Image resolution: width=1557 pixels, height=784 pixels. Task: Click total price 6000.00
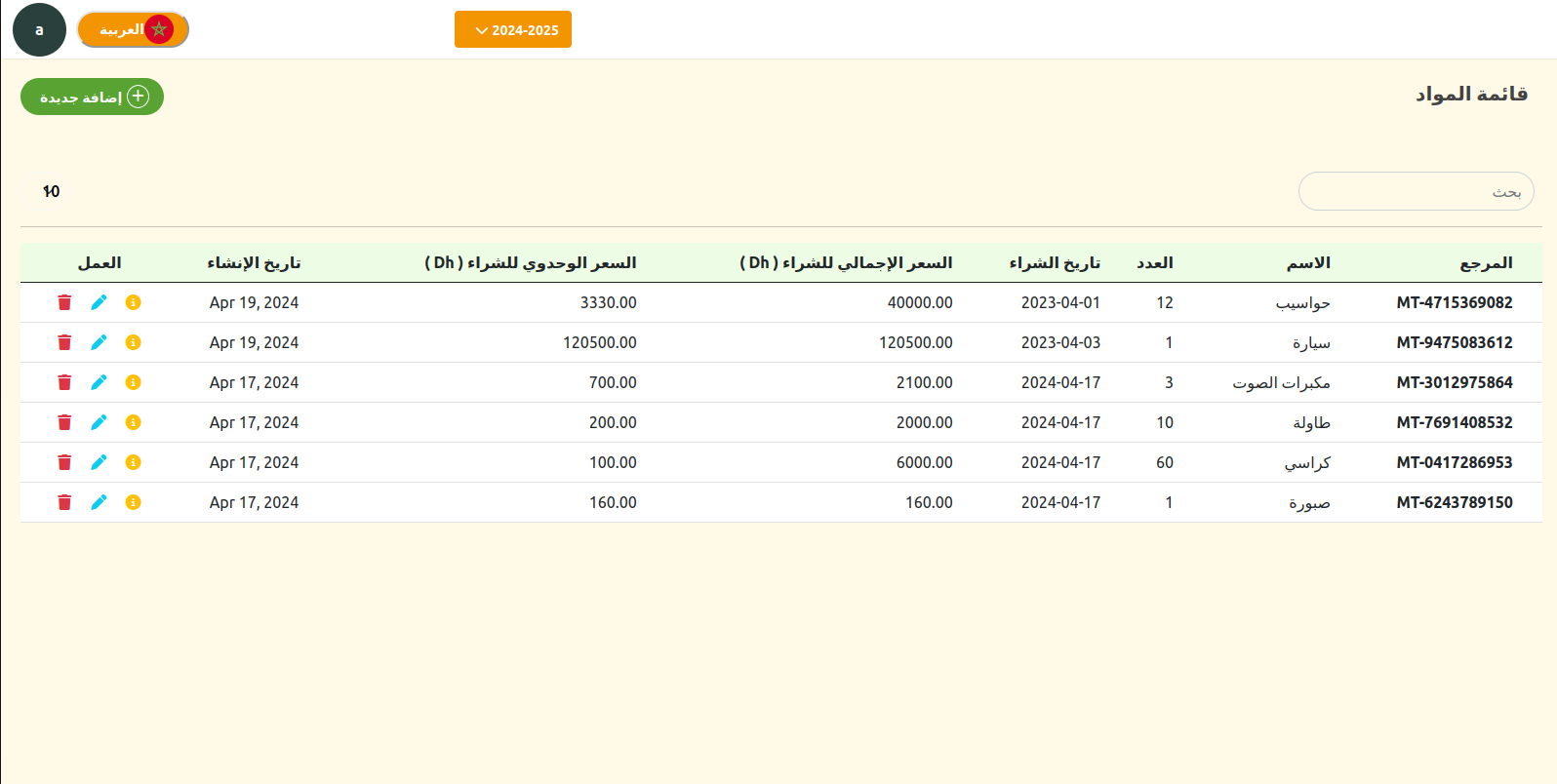924,462
